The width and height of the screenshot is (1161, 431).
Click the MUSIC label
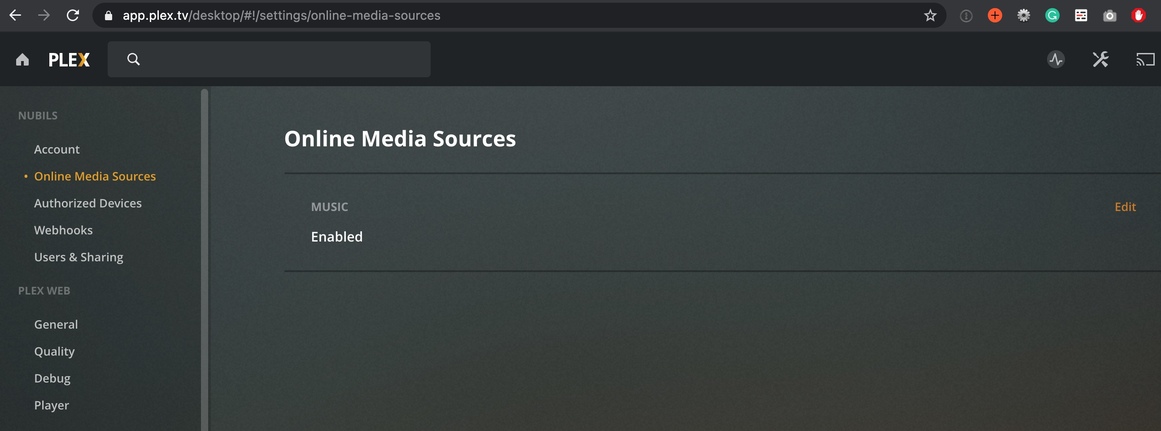[329, 207]
